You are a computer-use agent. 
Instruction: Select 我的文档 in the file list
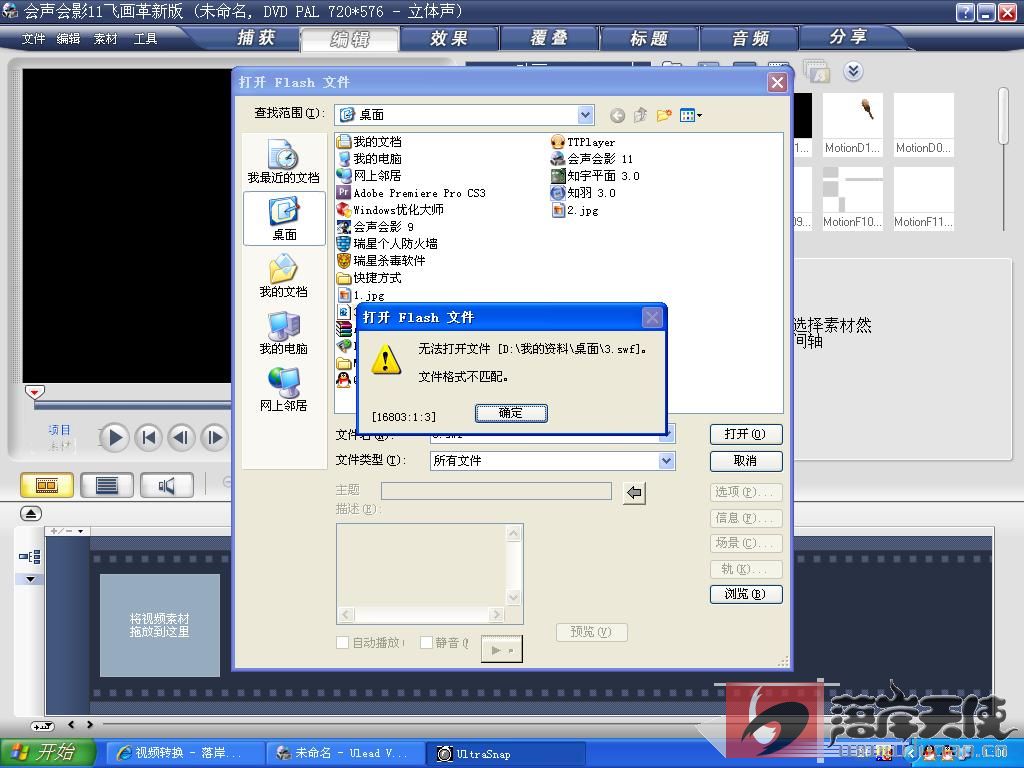tap(370, 142)
